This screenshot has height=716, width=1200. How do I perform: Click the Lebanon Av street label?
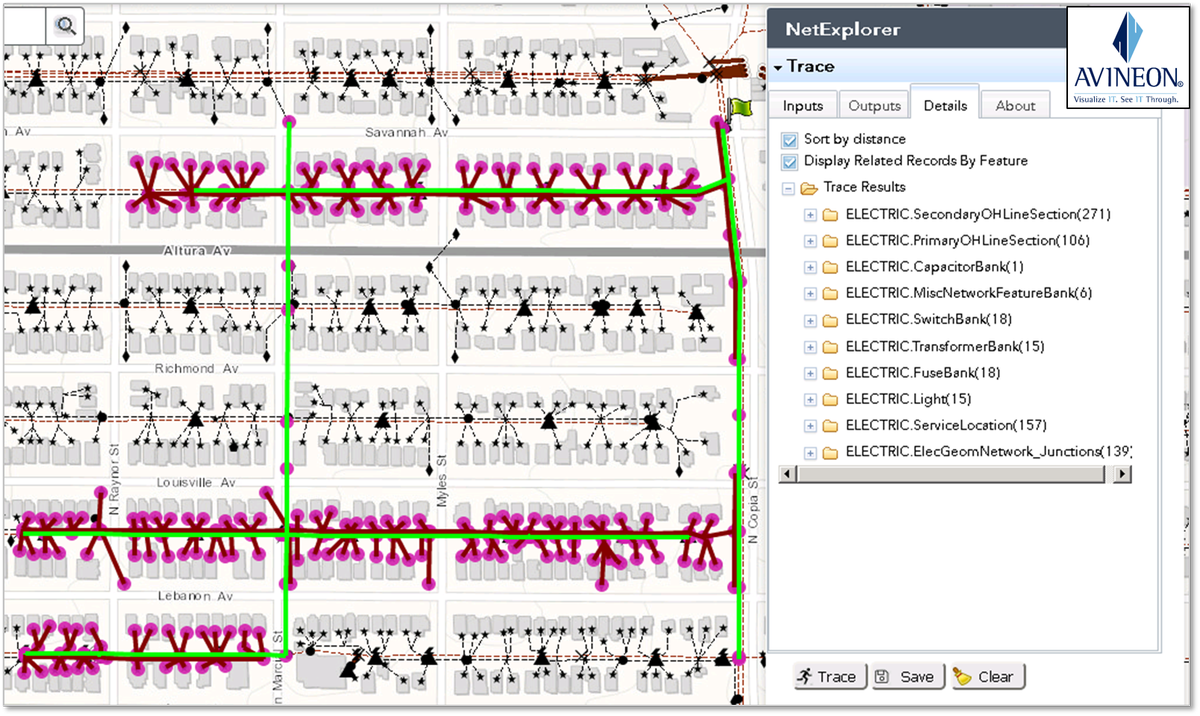[x=195, y=595]
